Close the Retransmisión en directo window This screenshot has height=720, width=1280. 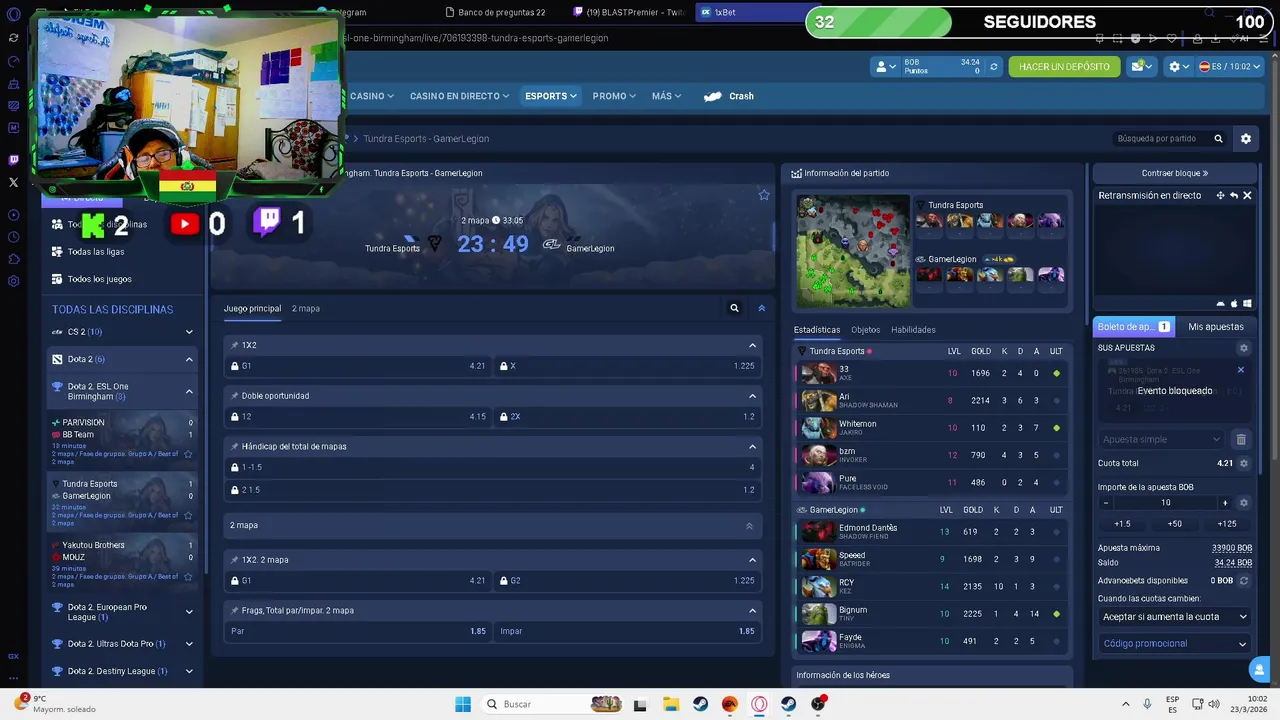click(x=1247, y=195)
